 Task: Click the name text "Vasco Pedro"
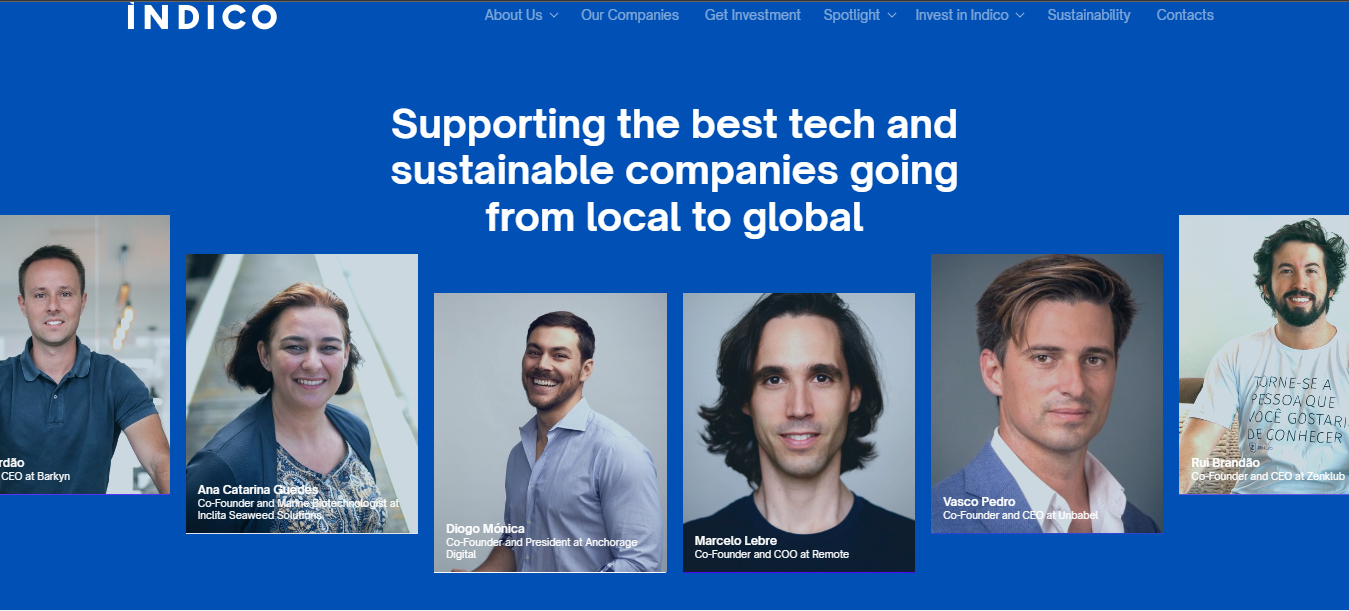979,502
